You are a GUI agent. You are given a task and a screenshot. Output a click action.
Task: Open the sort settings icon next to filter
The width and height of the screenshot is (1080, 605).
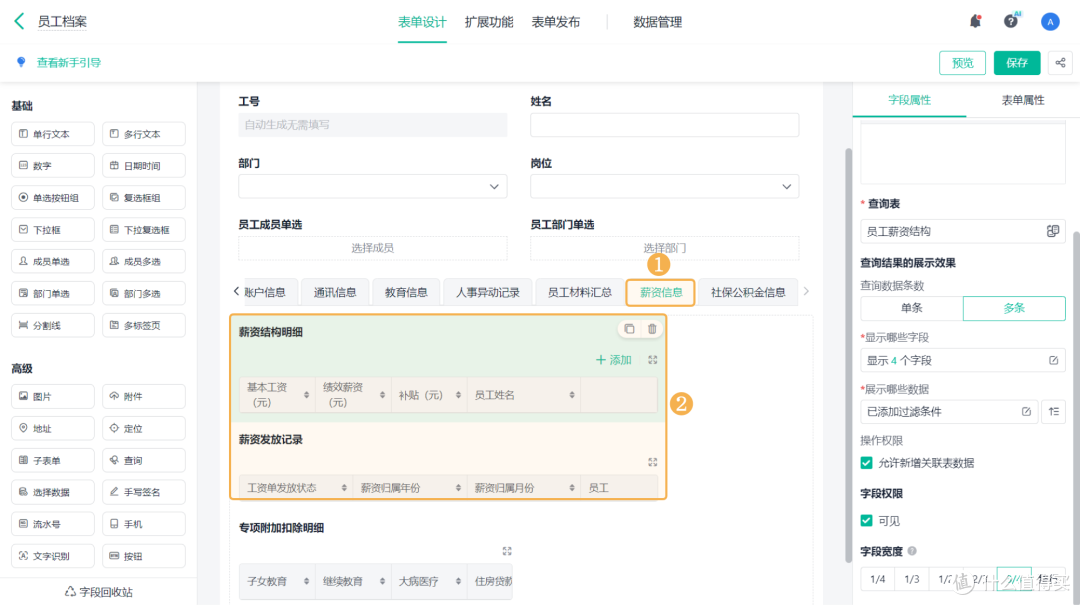click(x=1054, y=411)
